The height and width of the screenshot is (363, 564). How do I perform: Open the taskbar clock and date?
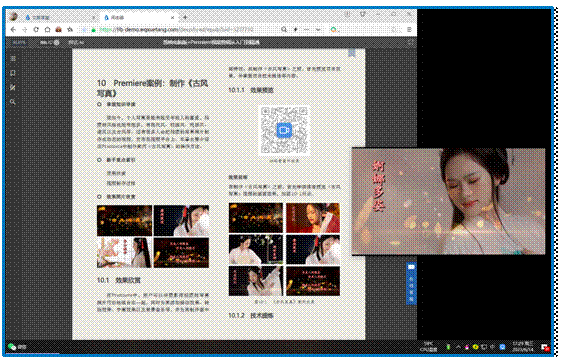coord(523,347)
